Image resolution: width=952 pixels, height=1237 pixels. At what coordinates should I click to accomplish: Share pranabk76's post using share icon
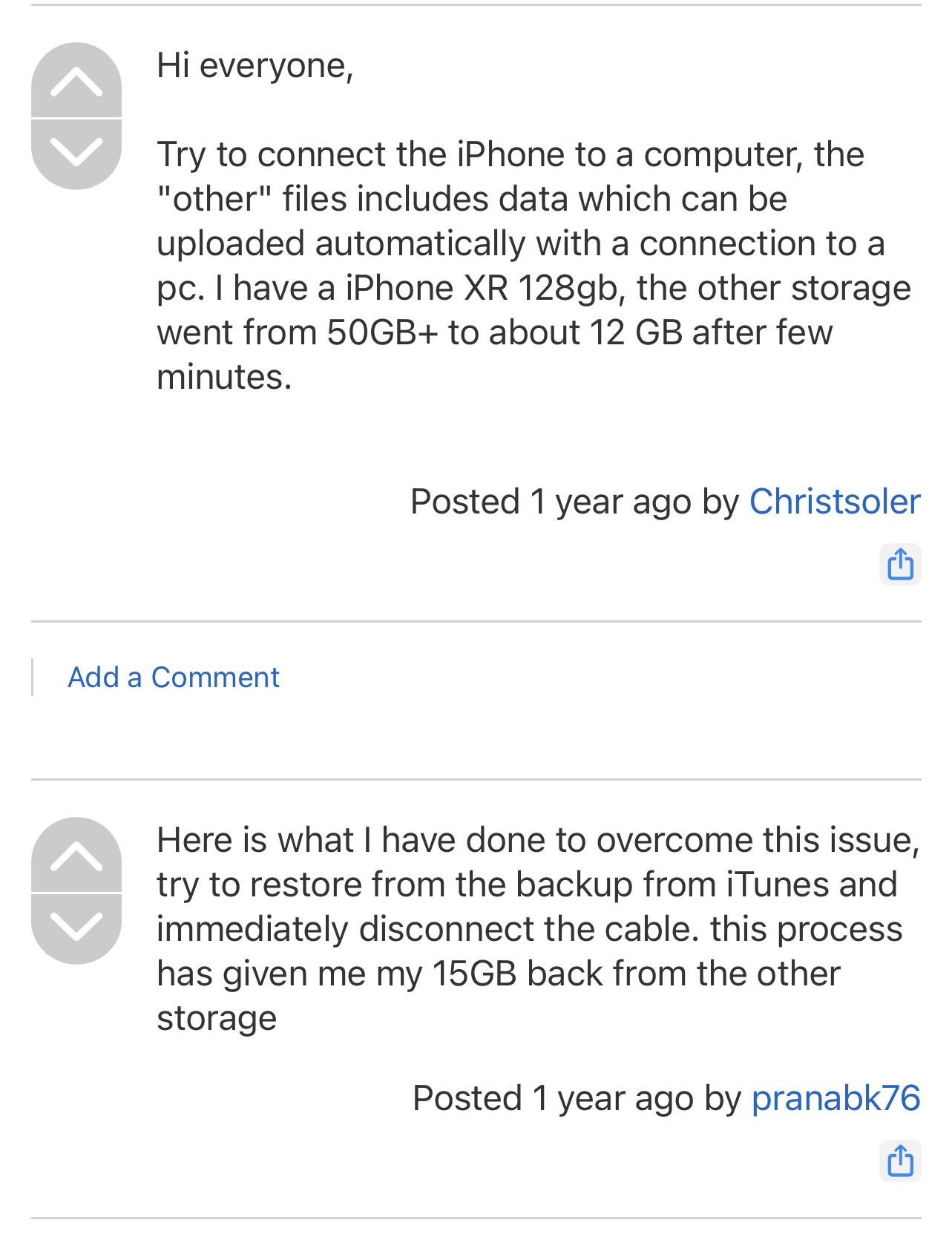[900, 1161]
